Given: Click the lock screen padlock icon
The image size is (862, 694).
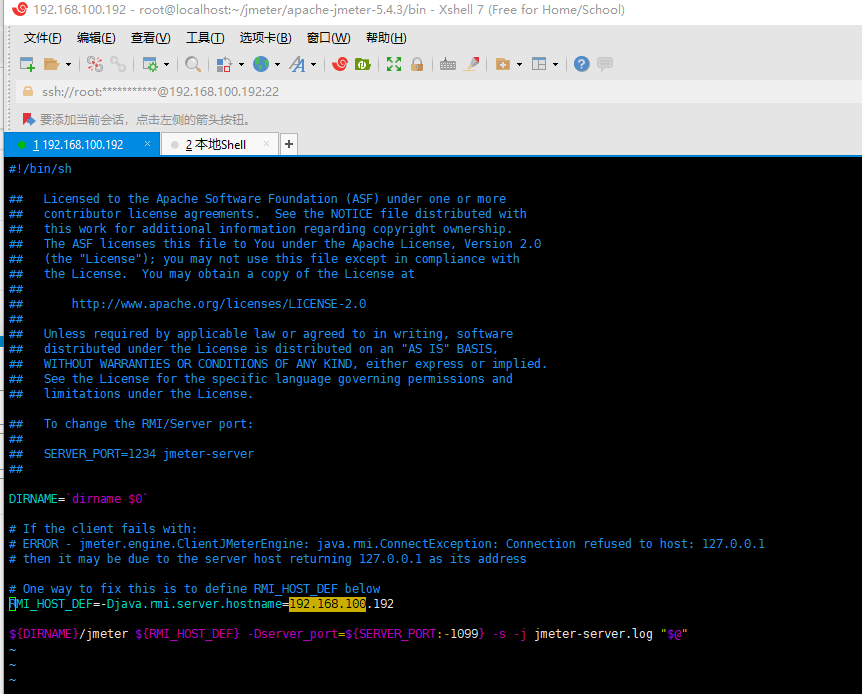Looking at the screenshot, I should click(417, 64).
